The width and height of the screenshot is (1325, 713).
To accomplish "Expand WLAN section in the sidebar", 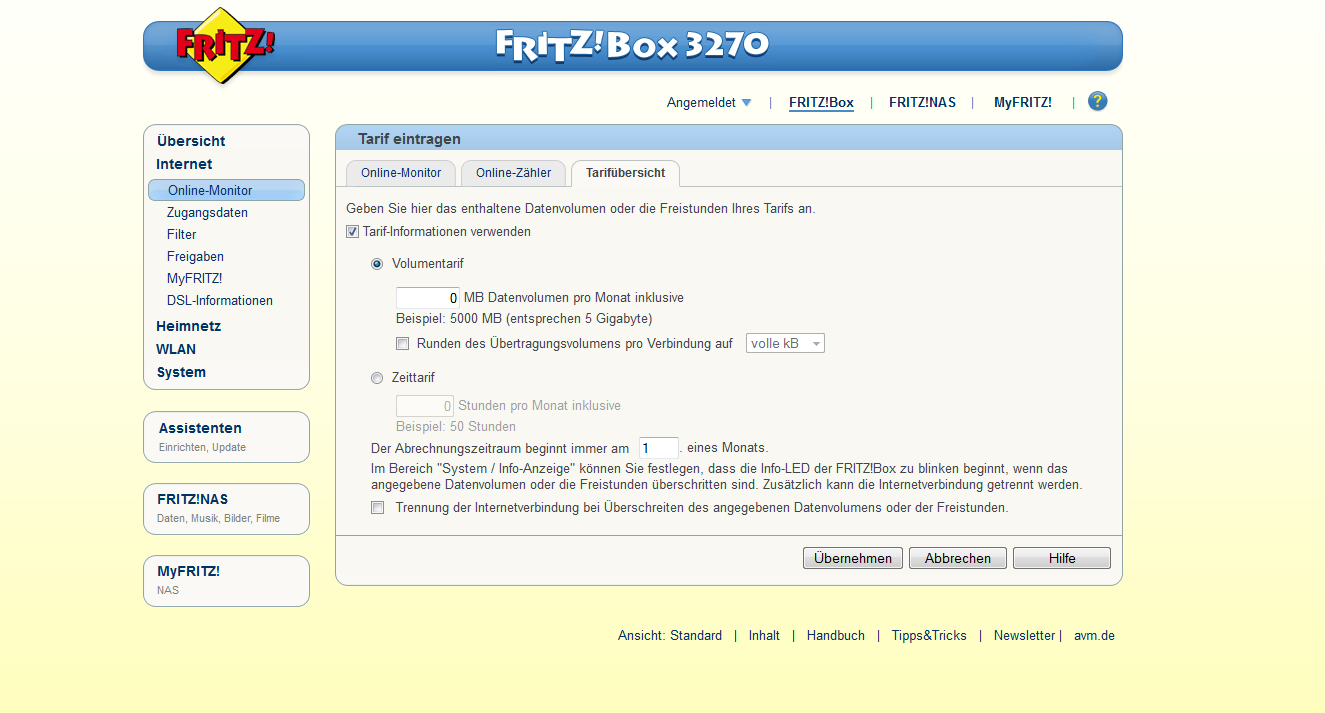I will (176, 349).
